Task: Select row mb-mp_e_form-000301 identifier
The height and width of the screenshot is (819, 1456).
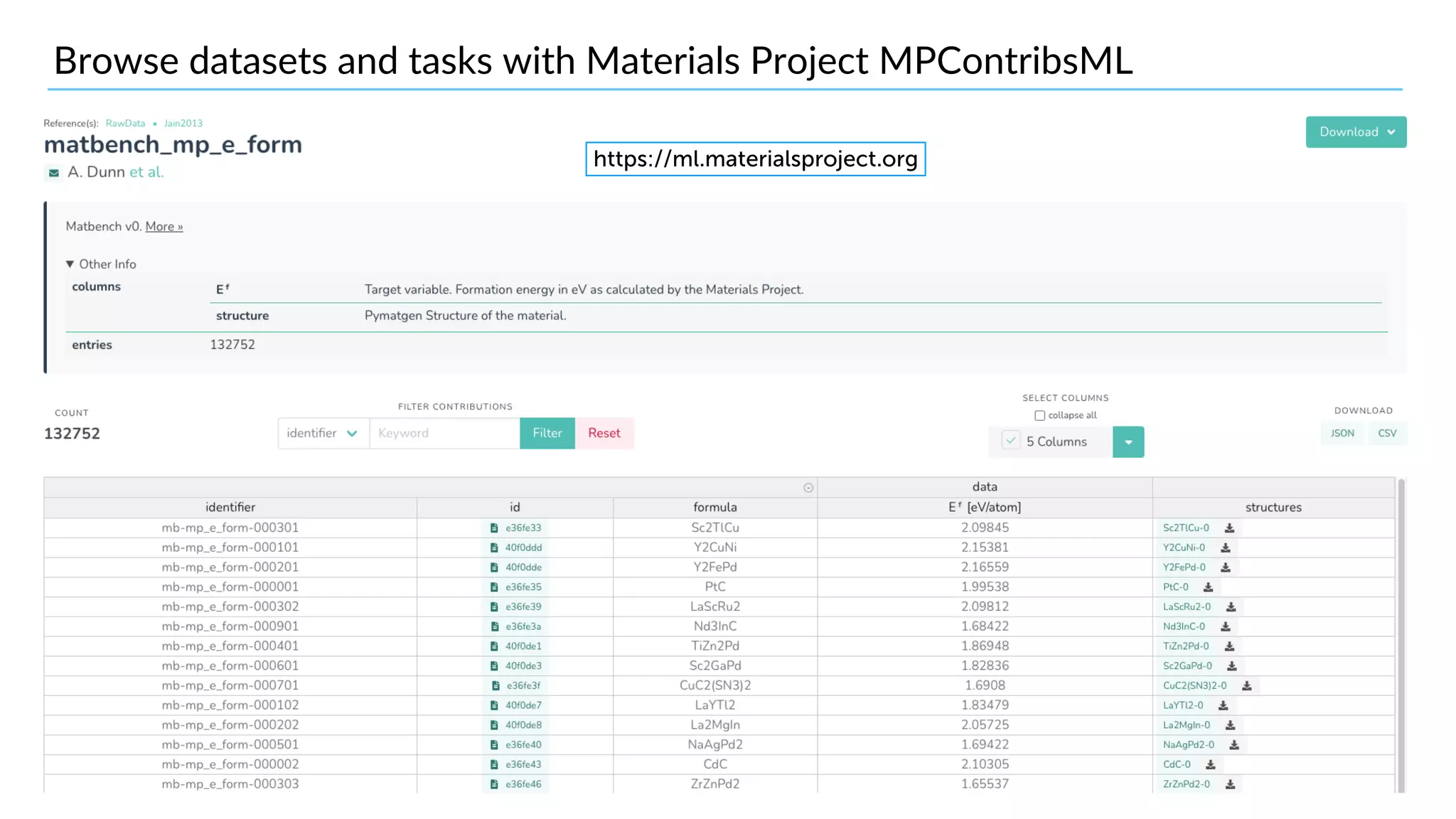Action: pos(230,528)
